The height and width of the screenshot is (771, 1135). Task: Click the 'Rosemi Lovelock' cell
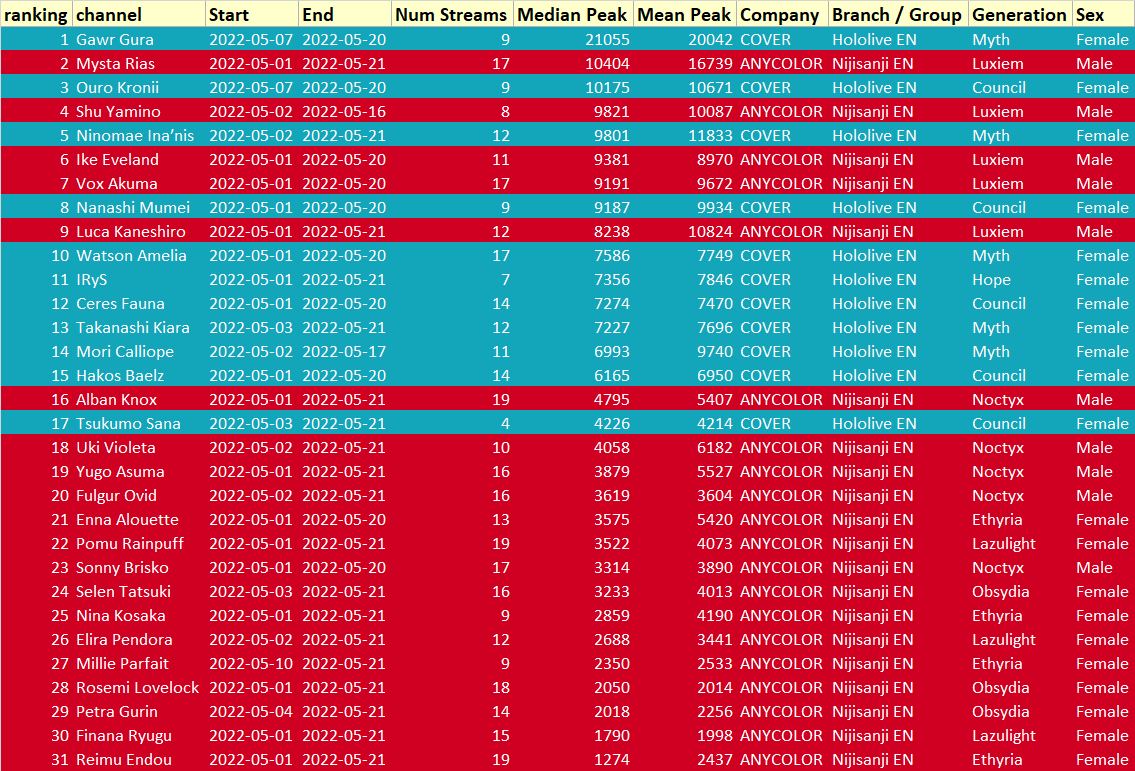click(138, 688)
